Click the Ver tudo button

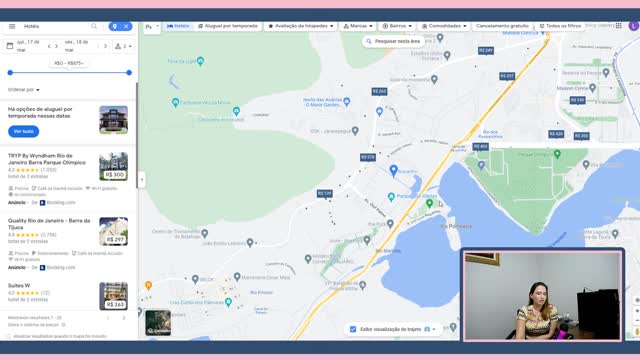click(x=24, y=131)
